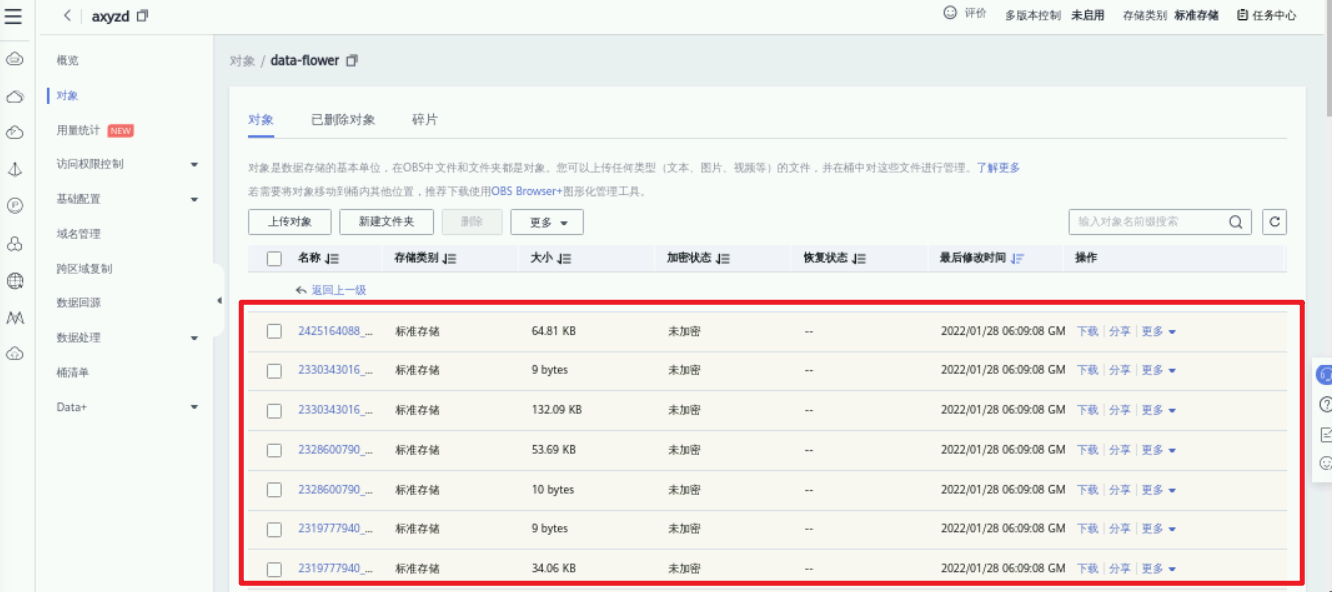The image size is (1332, 592).
Task: Open the three-lobed trefoil icon in left rail
Action: [x=15, y=244]
